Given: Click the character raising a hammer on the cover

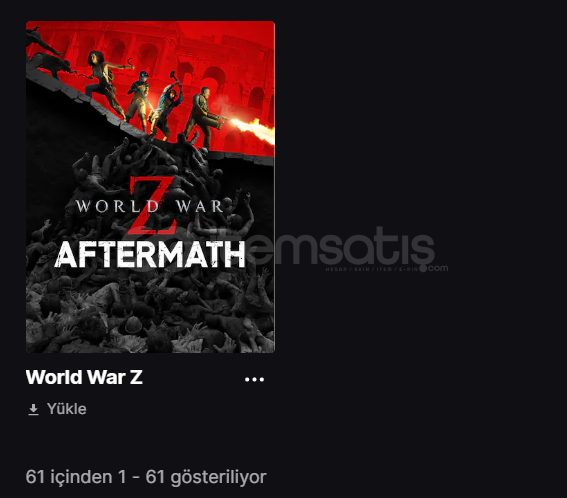Looking at the screenshot, I should 167,107.
